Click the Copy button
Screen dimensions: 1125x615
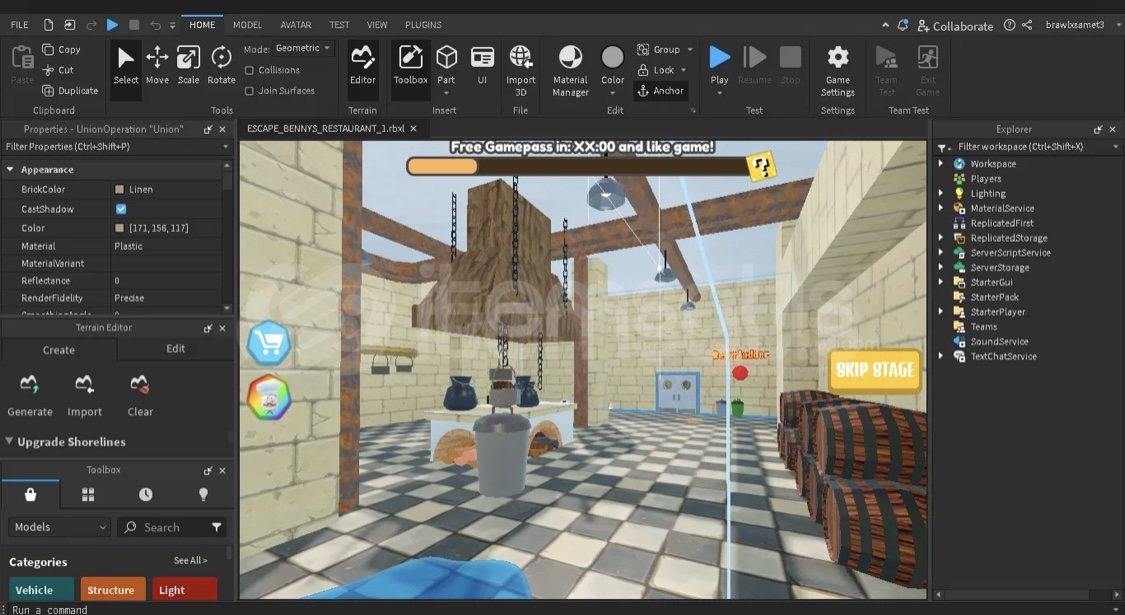(62, 50)
